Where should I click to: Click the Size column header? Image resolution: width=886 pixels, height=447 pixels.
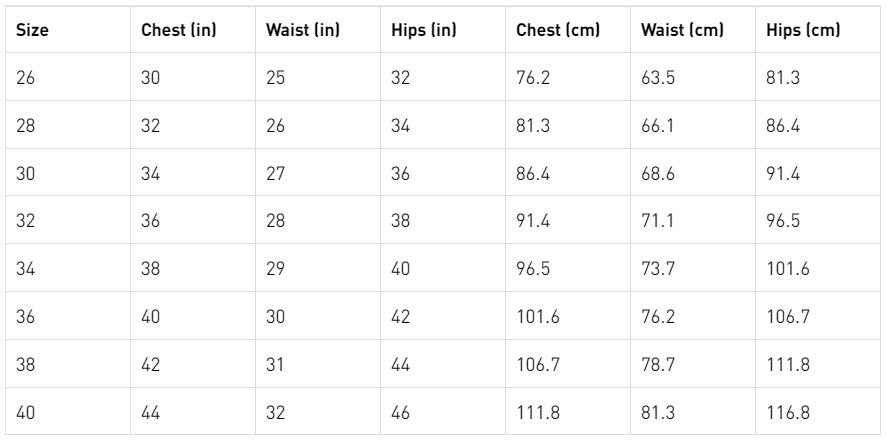point(32,30)
